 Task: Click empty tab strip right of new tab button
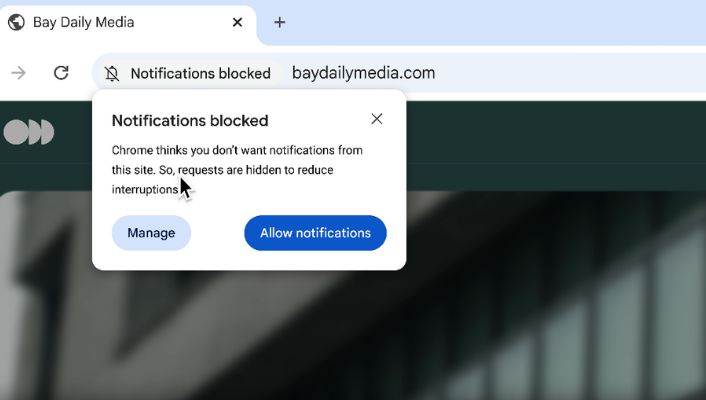[500, 22]
